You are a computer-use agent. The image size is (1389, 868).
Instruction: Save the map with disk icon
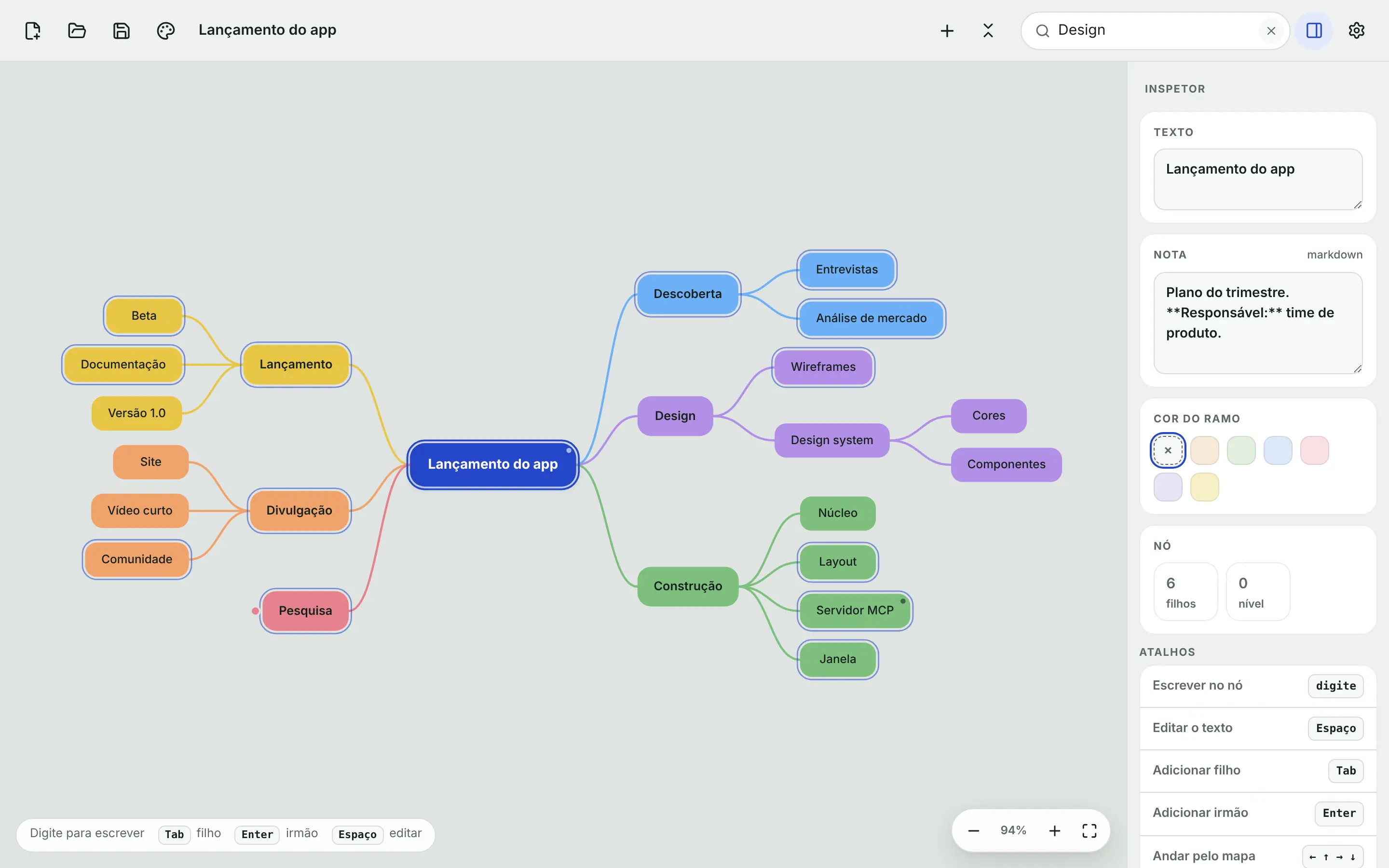121,30
